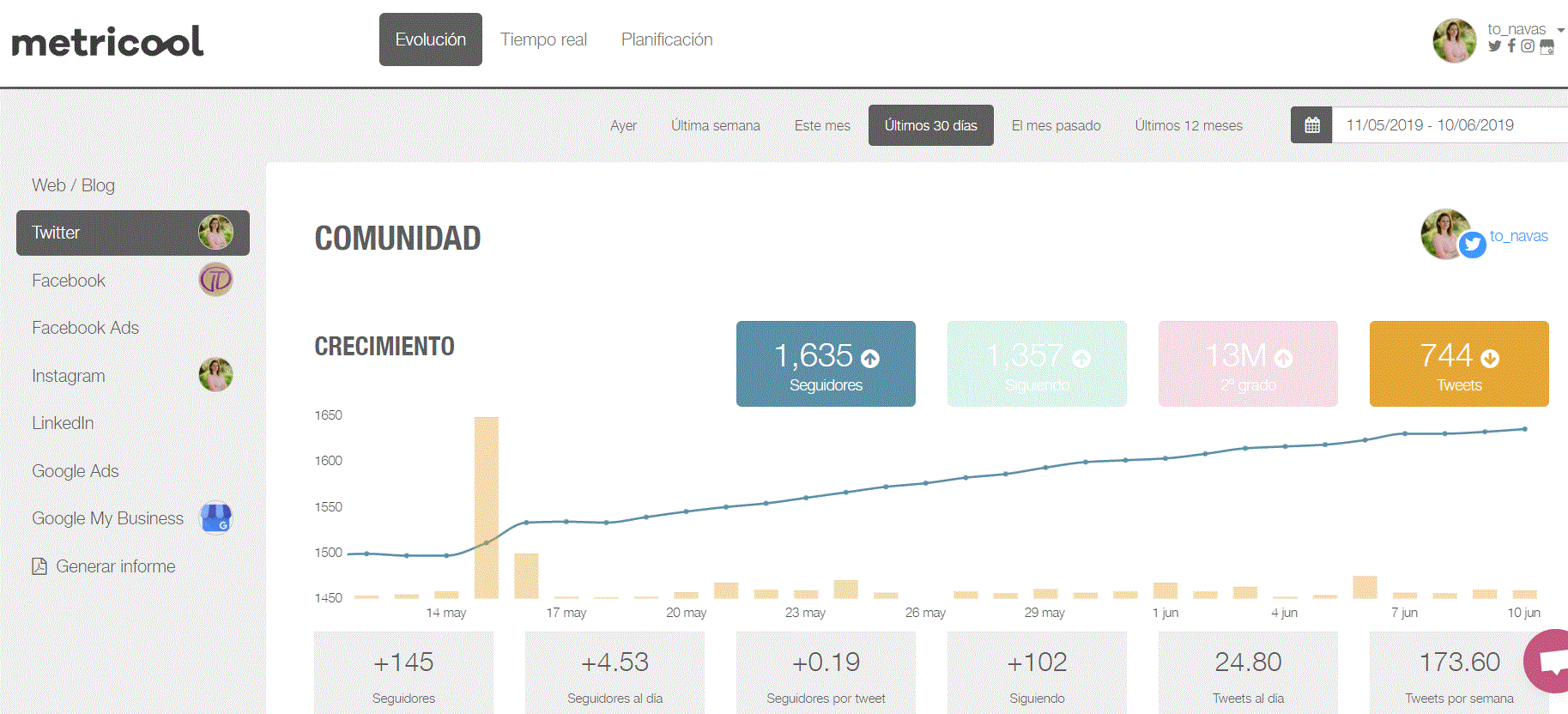Click the Twitter icon under to_navas
Viewport: 1568px width, 714px height.
[x=1494, y=46]
